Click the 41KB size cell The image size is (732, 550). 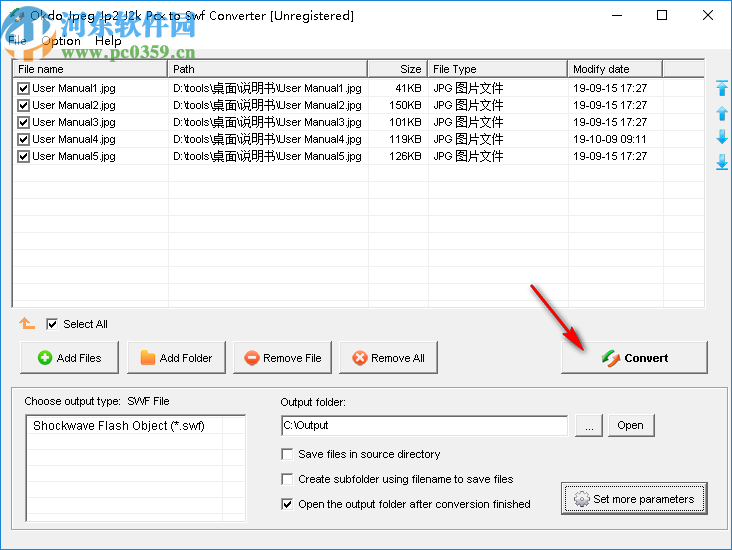pyautogui.click(x=408, y=88)
